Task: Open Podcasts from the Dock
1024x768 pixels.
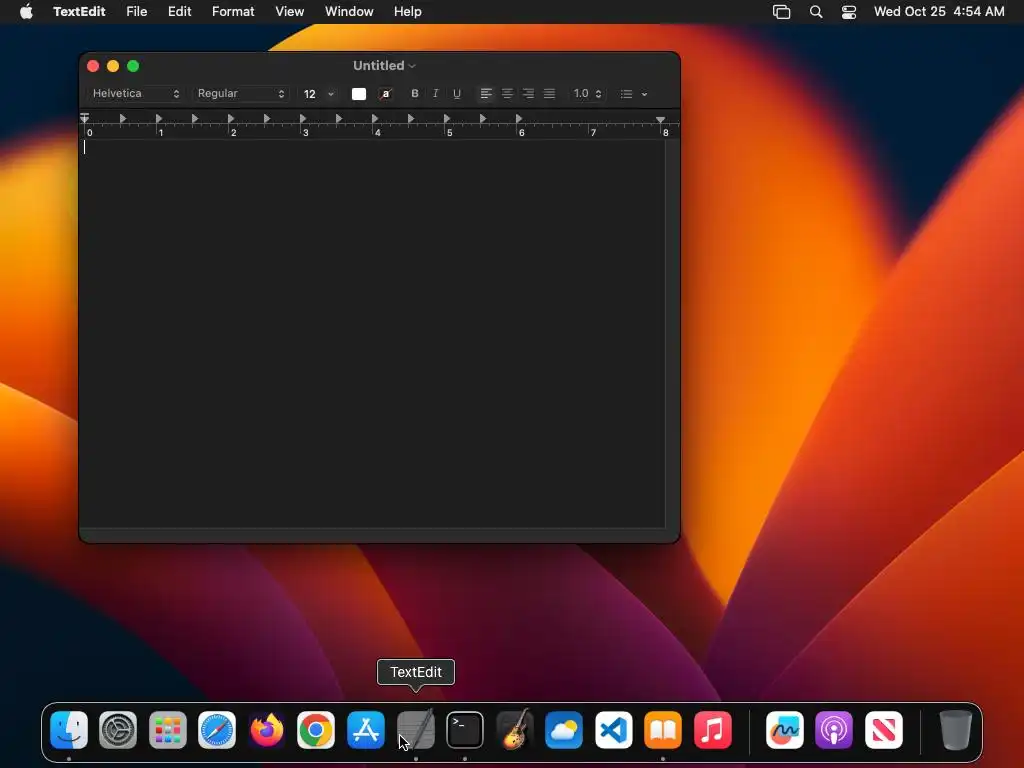Action: [834, 730]
